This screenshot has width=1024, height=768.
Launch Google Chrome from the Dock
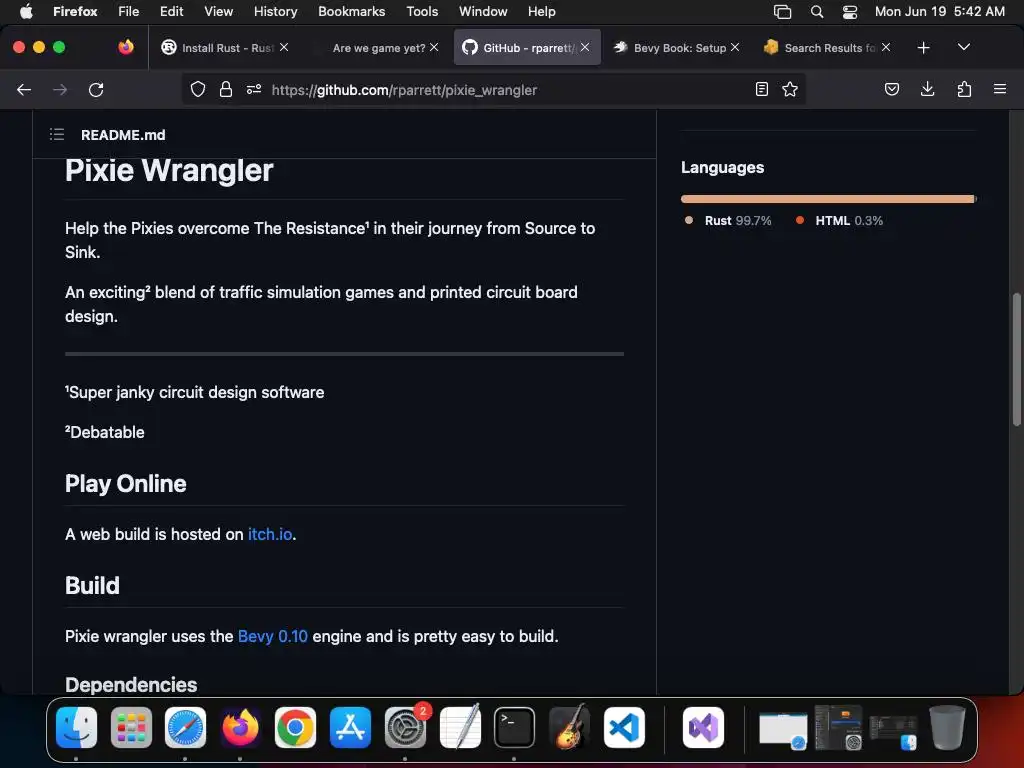[295, 727]
